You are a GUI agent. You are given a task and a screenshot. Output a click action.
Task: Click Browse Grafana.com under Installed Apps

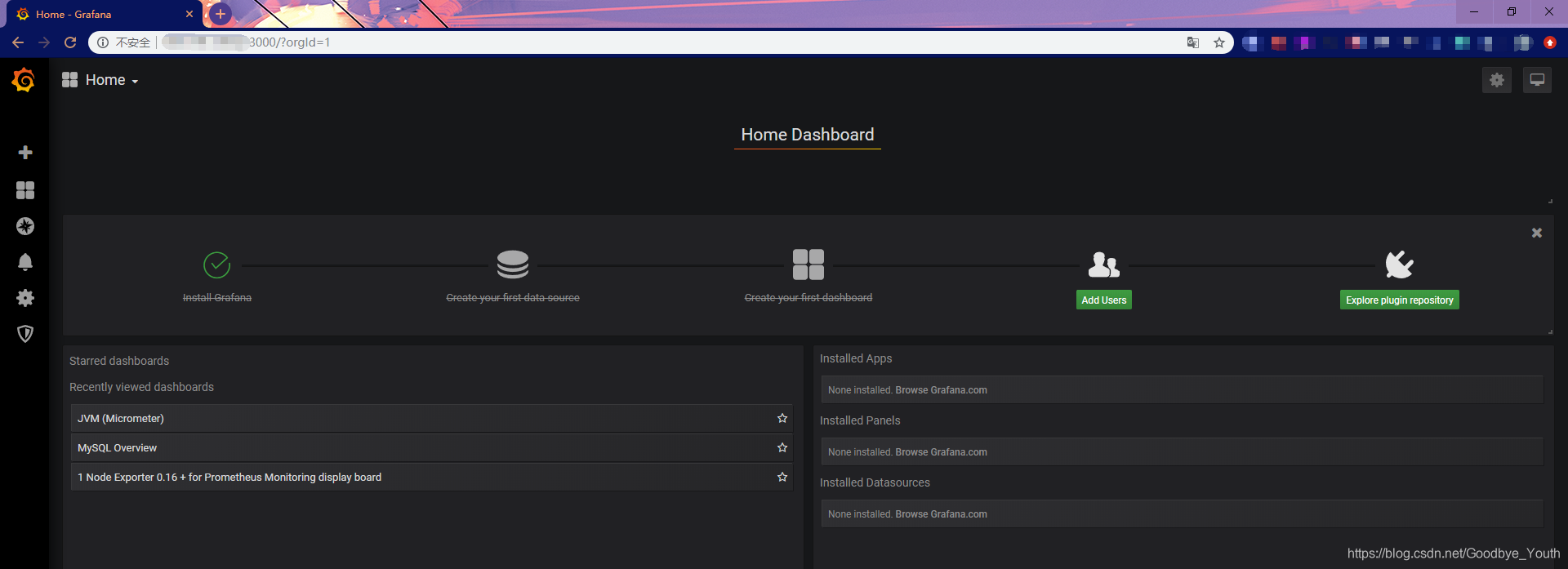pos(941,390)
